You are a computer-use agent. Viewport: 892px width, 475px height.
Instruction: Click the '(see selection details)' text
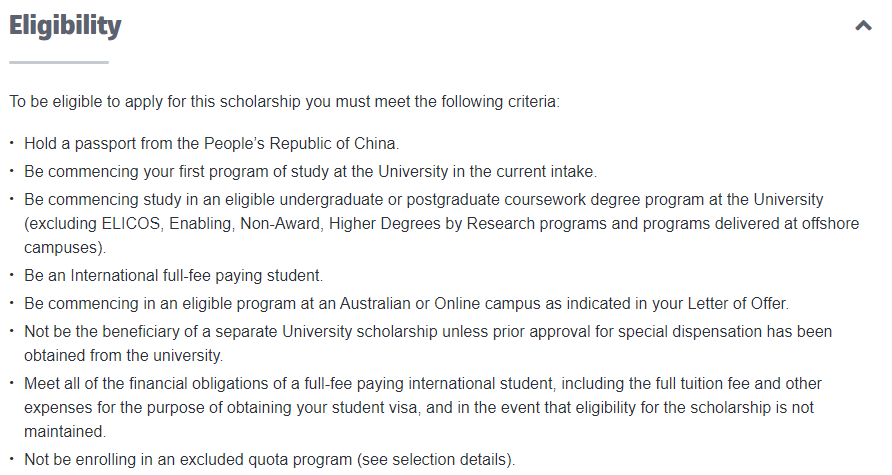436,460
